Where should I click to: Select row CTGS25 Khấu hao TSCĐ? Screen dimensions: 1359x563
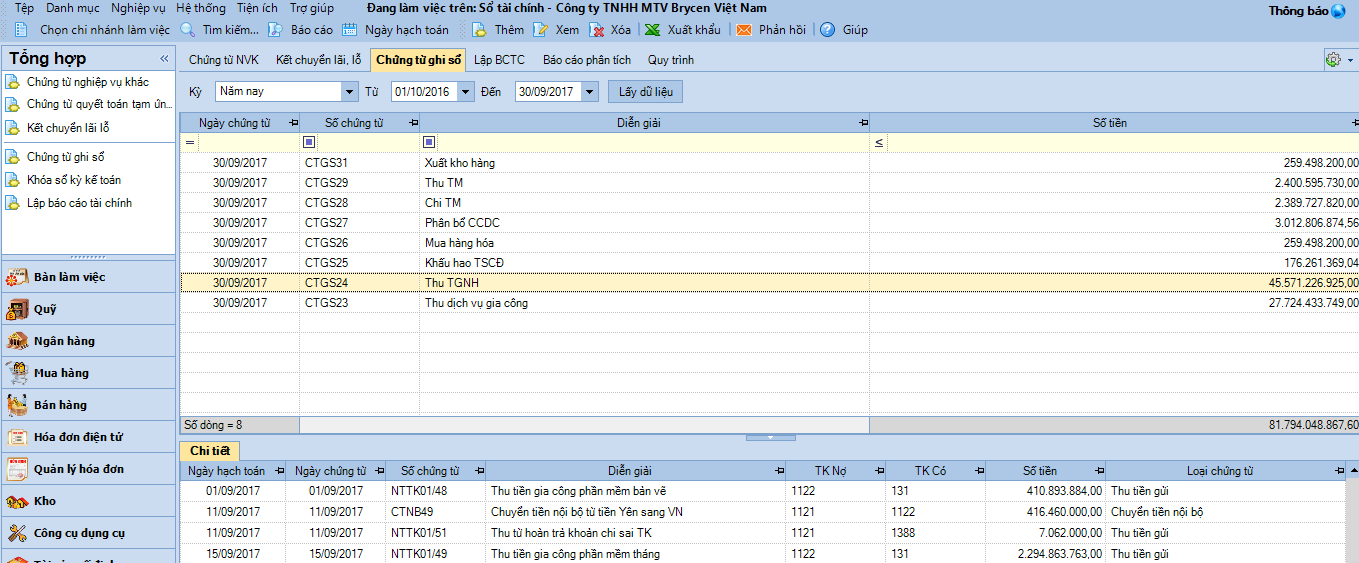pyautogui.click(x=768, y=263)
